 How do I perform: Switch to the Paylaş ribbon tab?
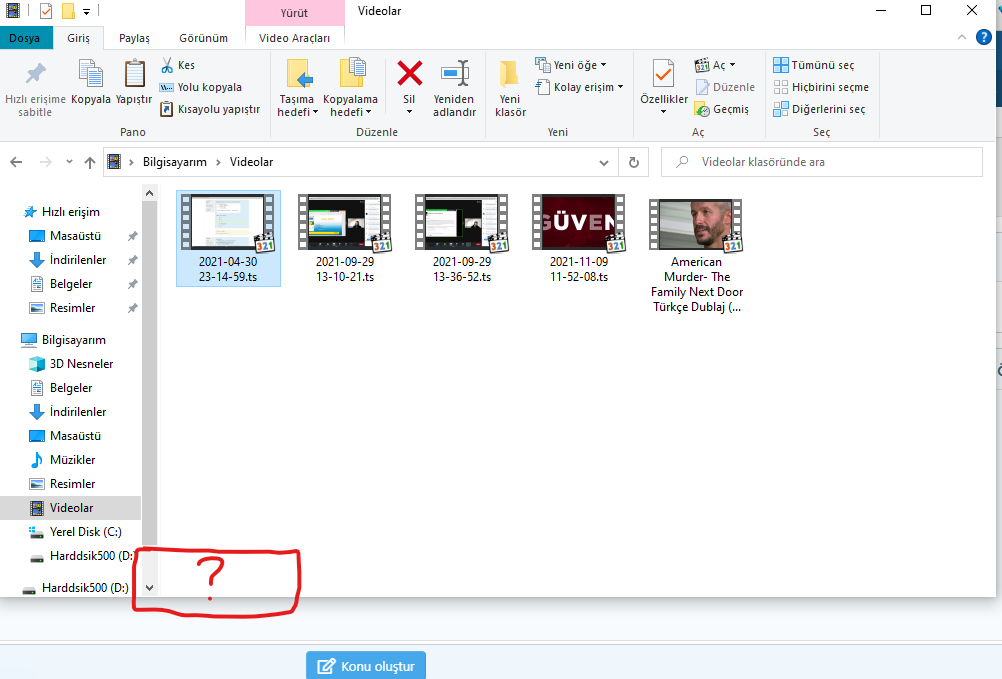(134, 38)
